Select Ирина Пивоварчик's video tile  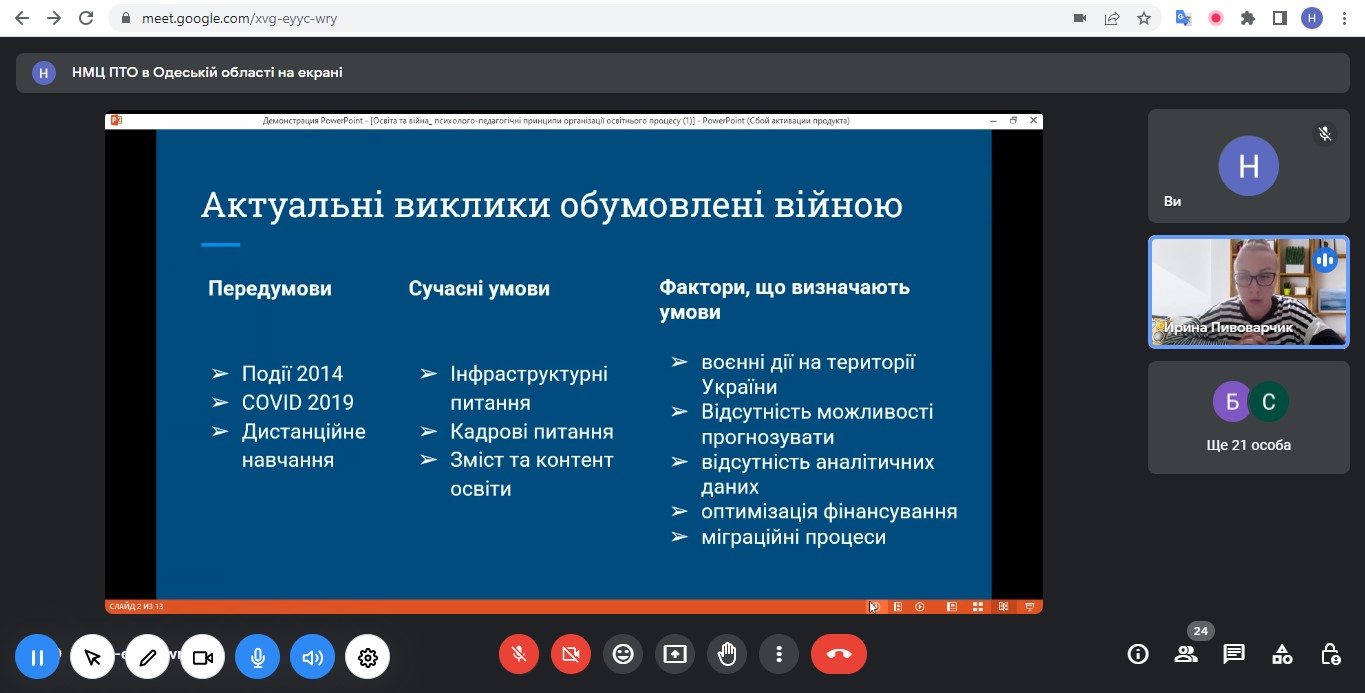(x=1248, y=292)
